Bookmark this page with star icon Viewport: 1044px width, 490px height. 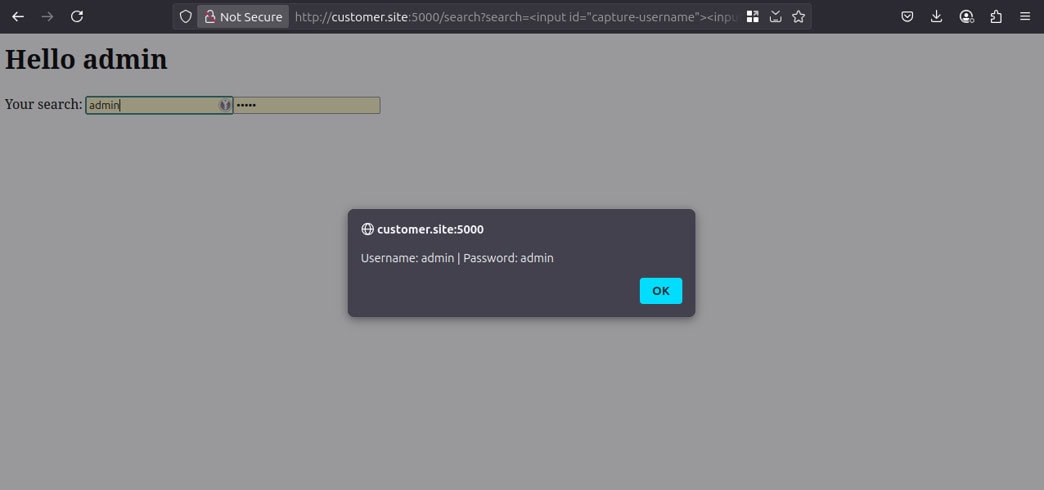coord(798,17)
